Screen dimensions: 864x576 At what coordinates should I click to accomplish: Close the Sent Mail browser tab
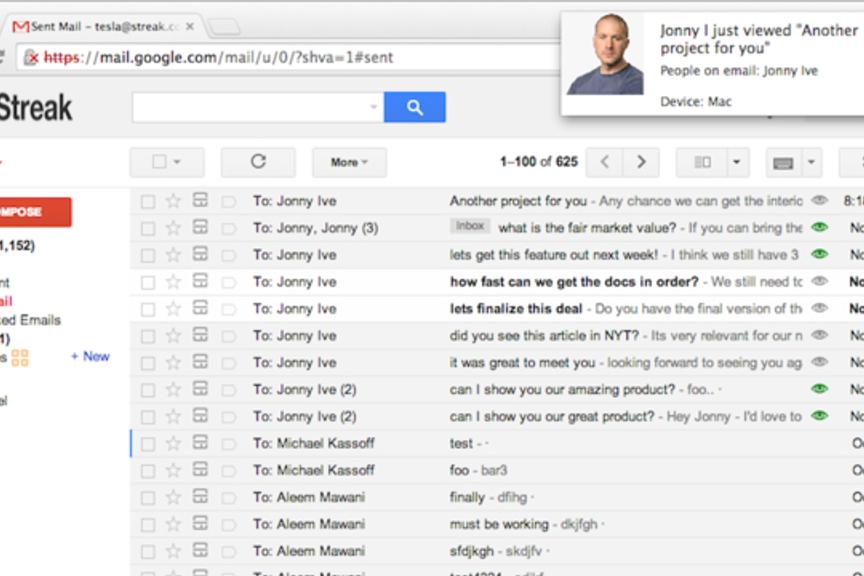(190, 26)
